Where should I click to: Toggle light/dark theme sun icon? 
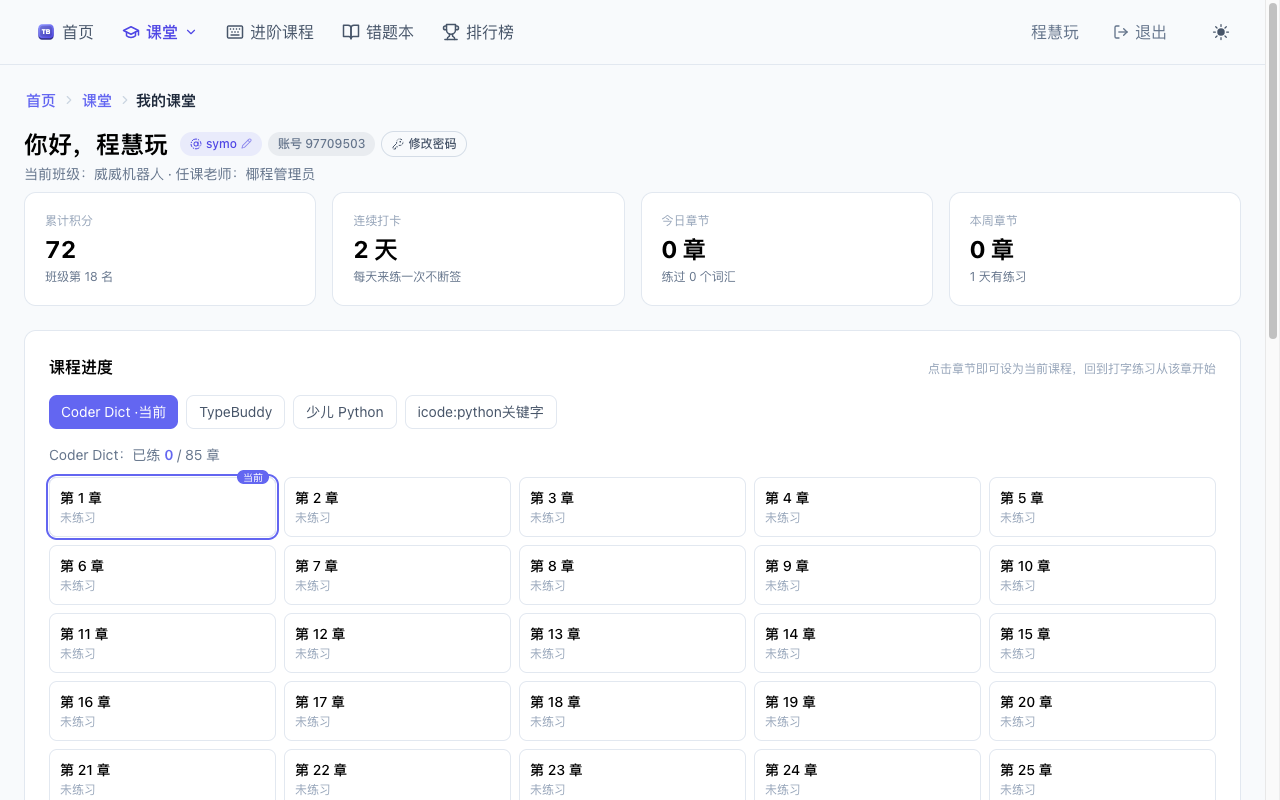pyautogui.click(x=1221, y=32)
